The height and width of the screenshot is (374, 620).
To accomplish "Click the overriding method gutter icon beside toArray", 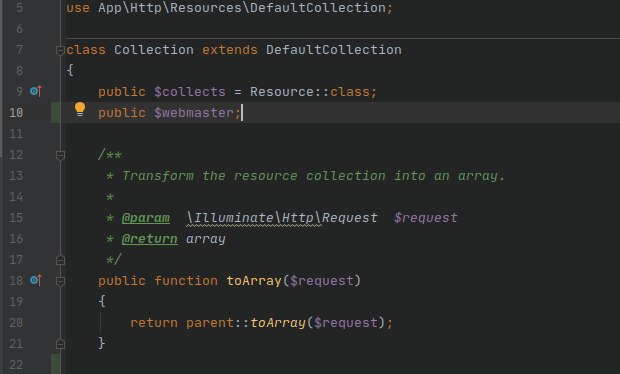I will tap(36, 280).
